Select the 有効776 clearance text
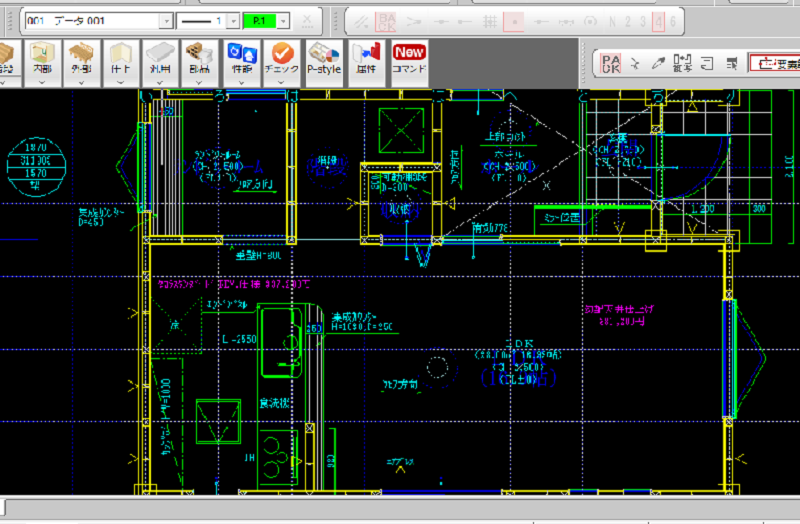This screenshot has width=800, height=524. 489,228
